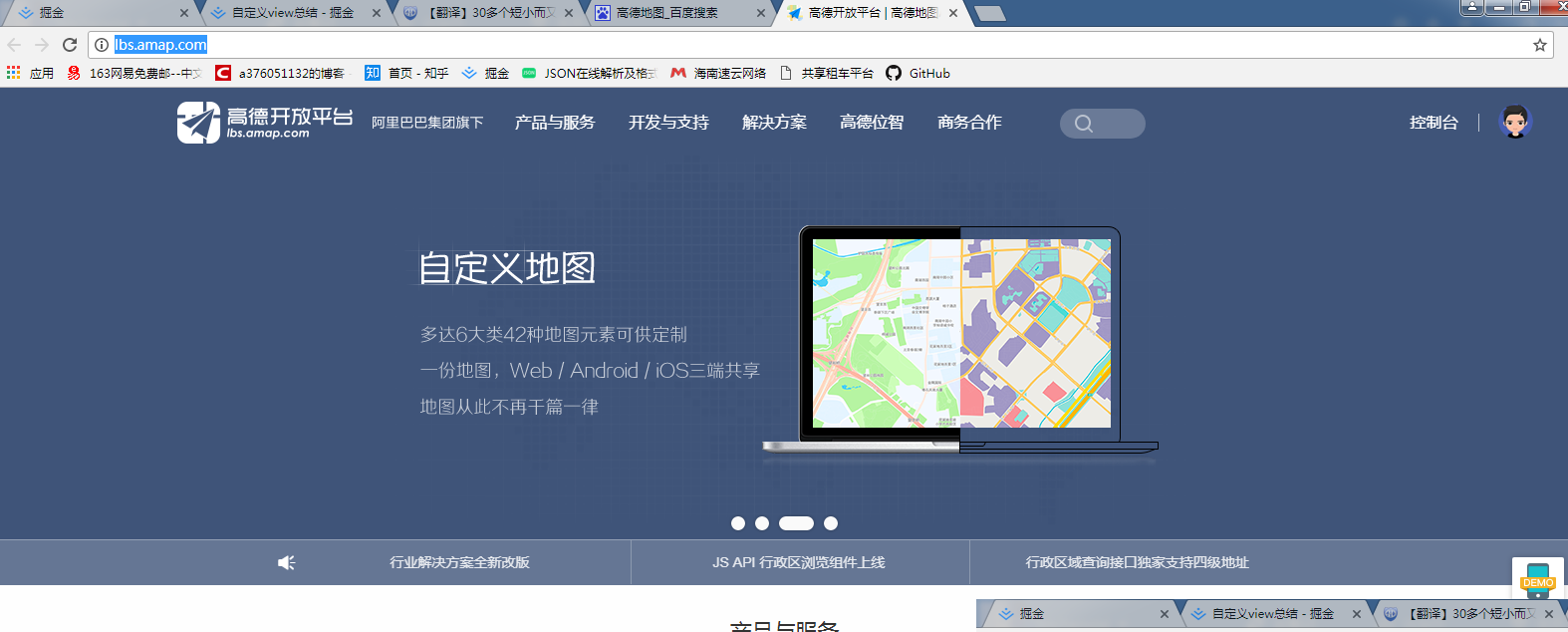
Task: Open the 产品与服务 menu
Action: [555, 122]
